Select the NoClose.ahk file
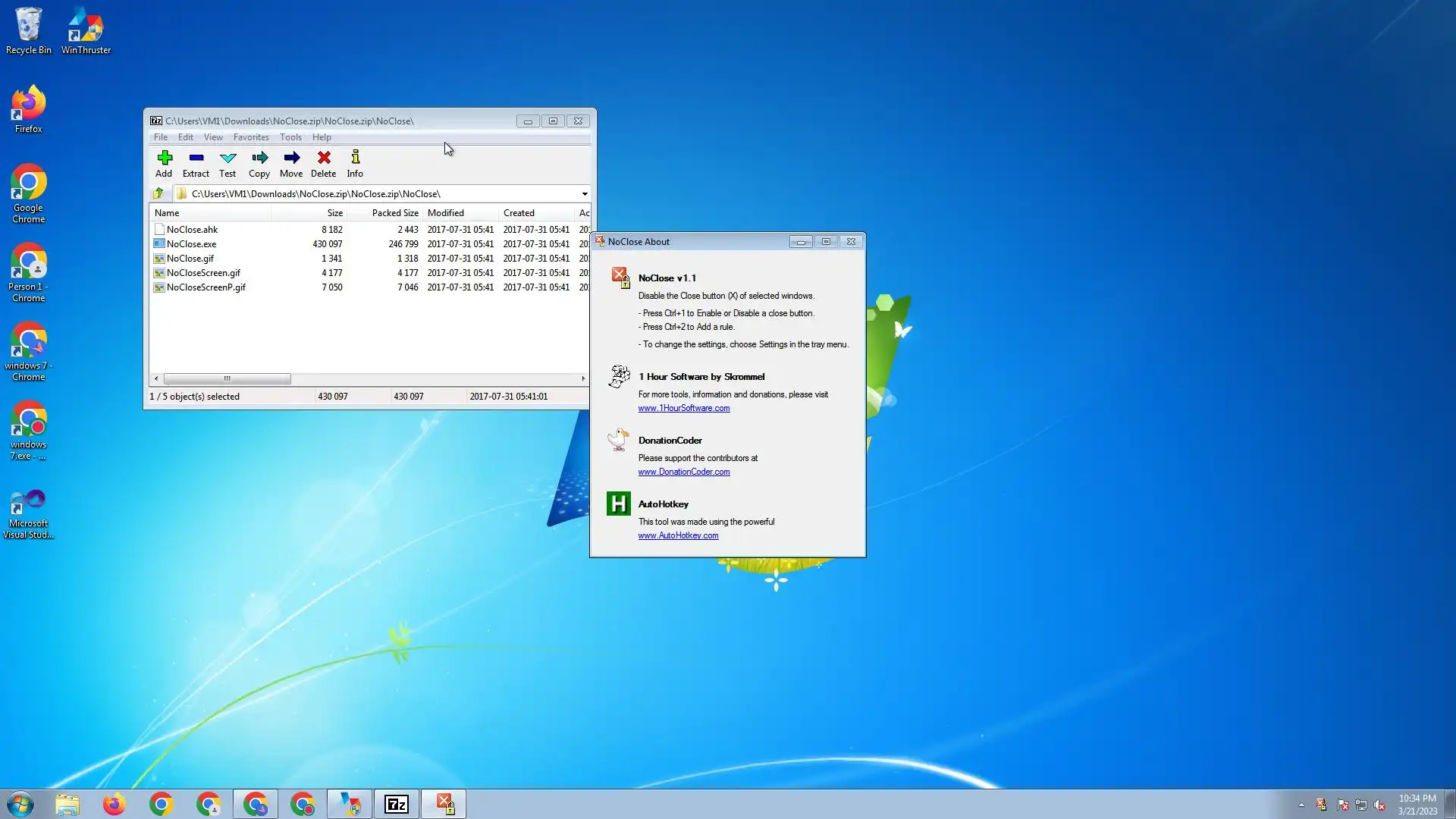The height and width of the screenshot is (819, 1456). pos(192,230)
